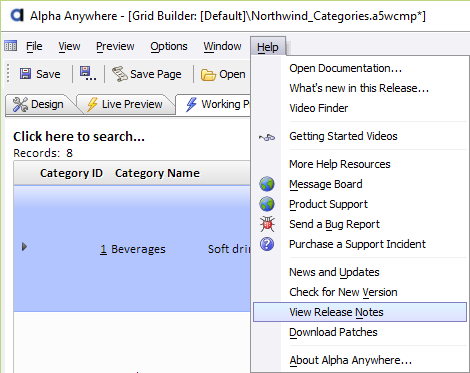Screen dimensions: 470x373
Task: Expand the Beverages row arrow
Action: click(24, 247)
